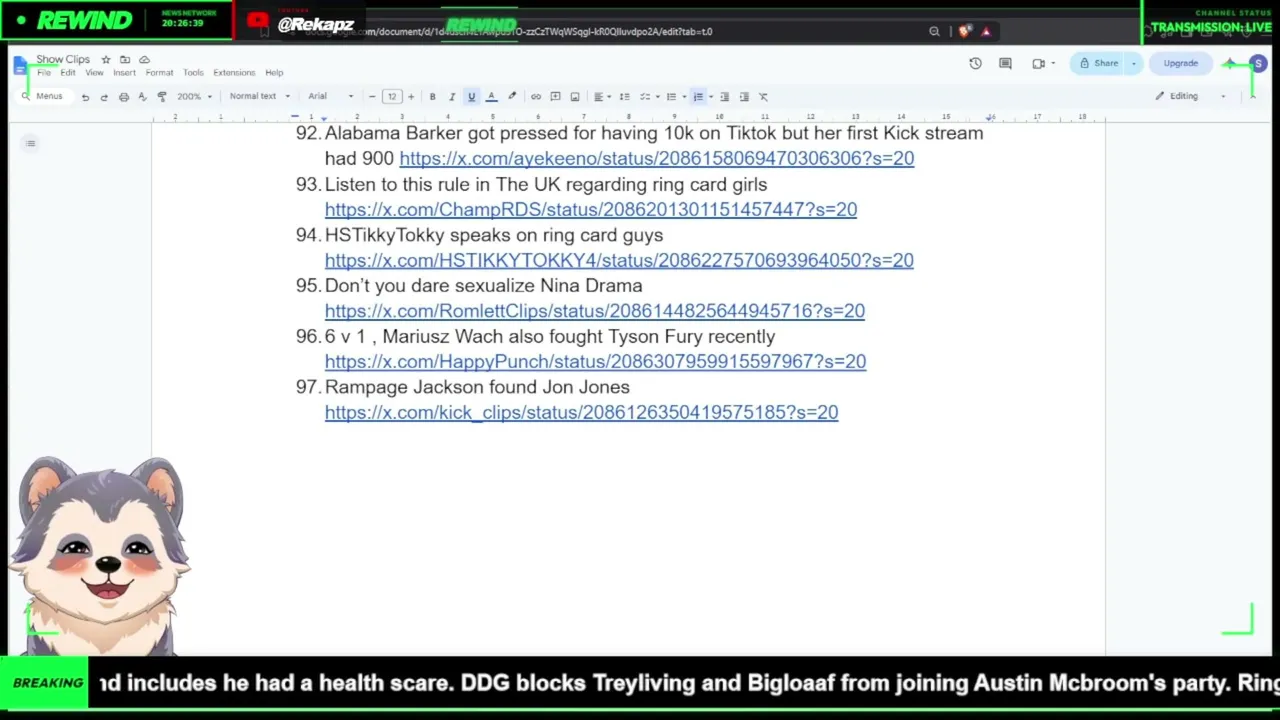Collapse the toolbar menus
Screen dimensions: 1280x720
pos(1252,97)
